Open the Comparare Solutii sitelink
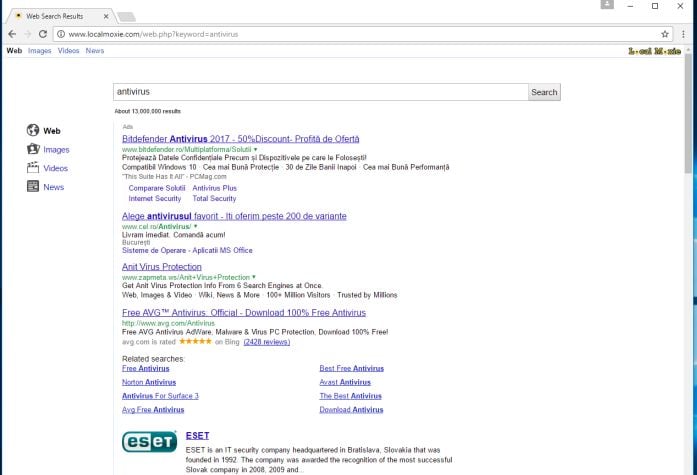 click(157, 188)
